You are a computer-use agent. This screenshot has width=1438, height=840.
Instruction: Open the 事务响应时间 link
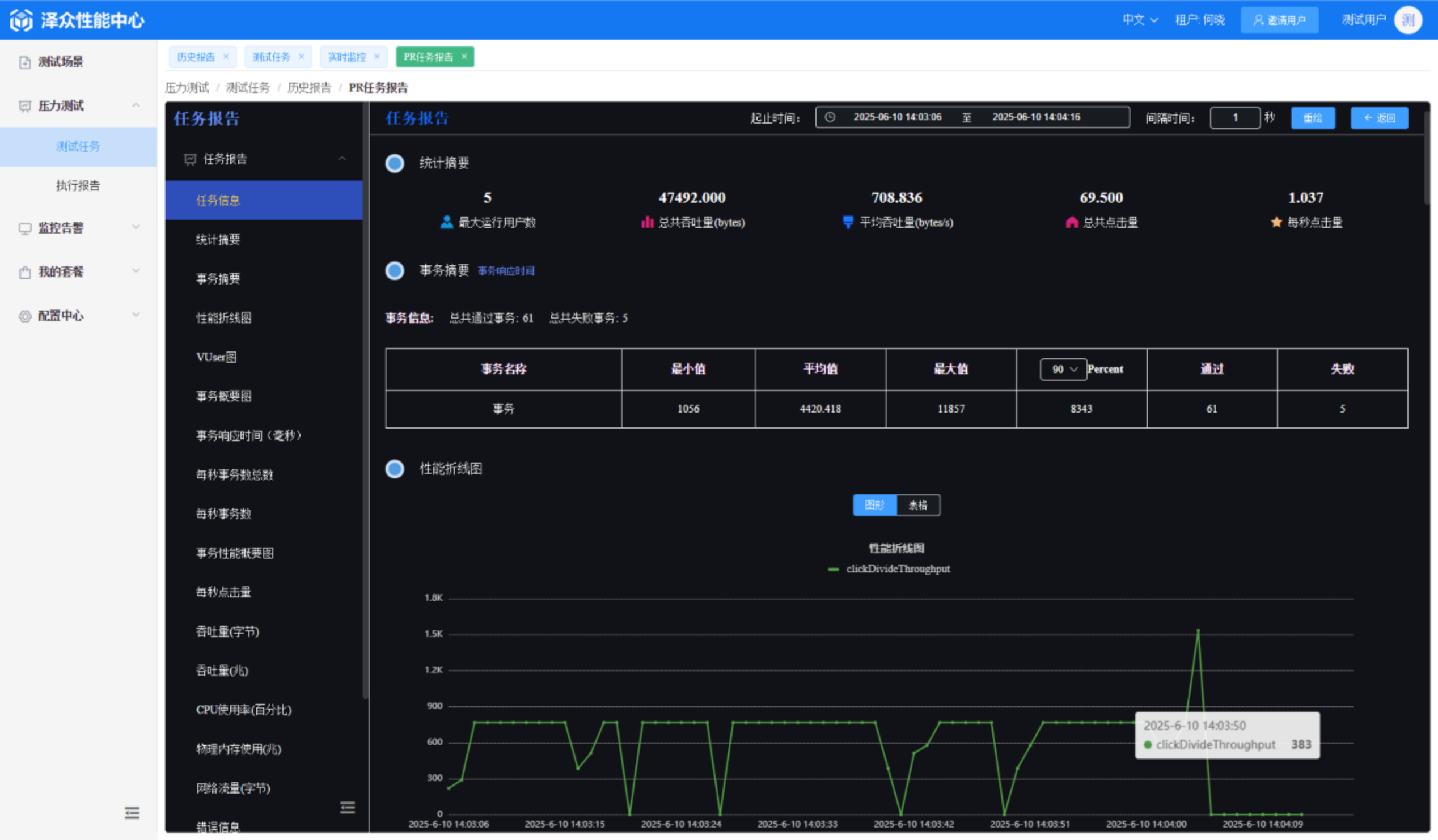click(x=506, y=271)
